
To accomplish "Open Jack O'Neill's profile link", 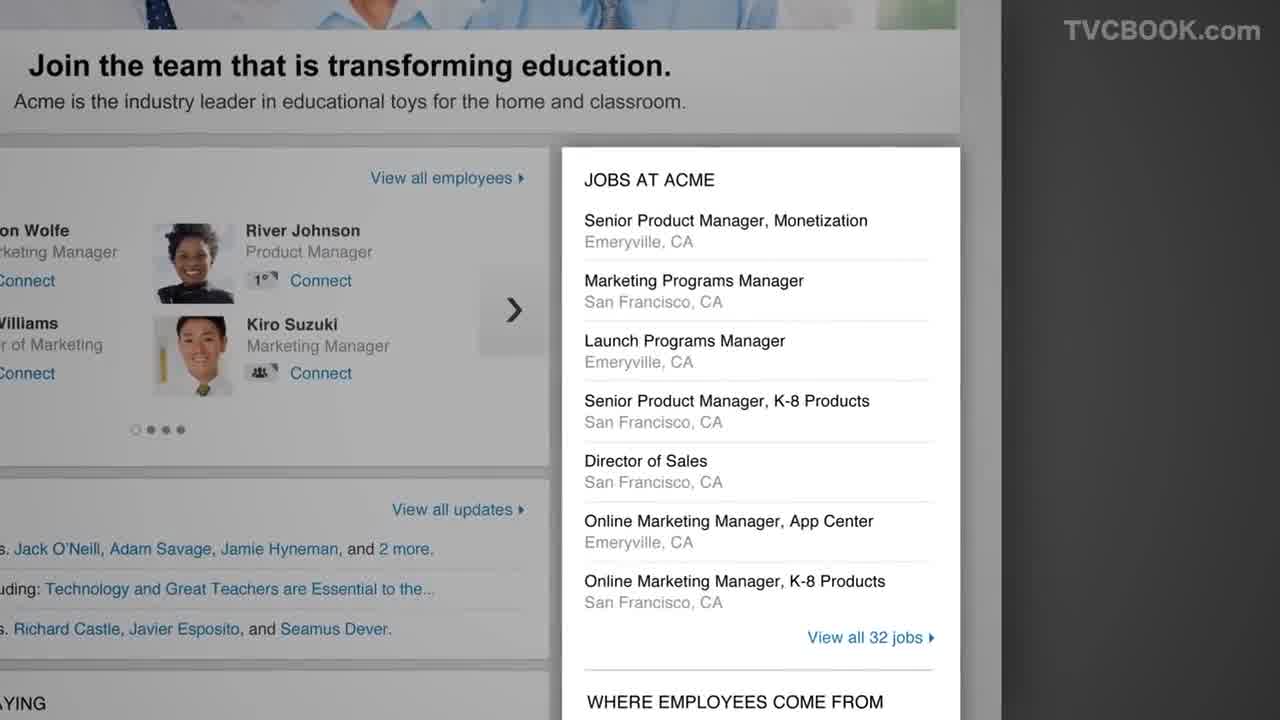I will (x=57, y=549).
